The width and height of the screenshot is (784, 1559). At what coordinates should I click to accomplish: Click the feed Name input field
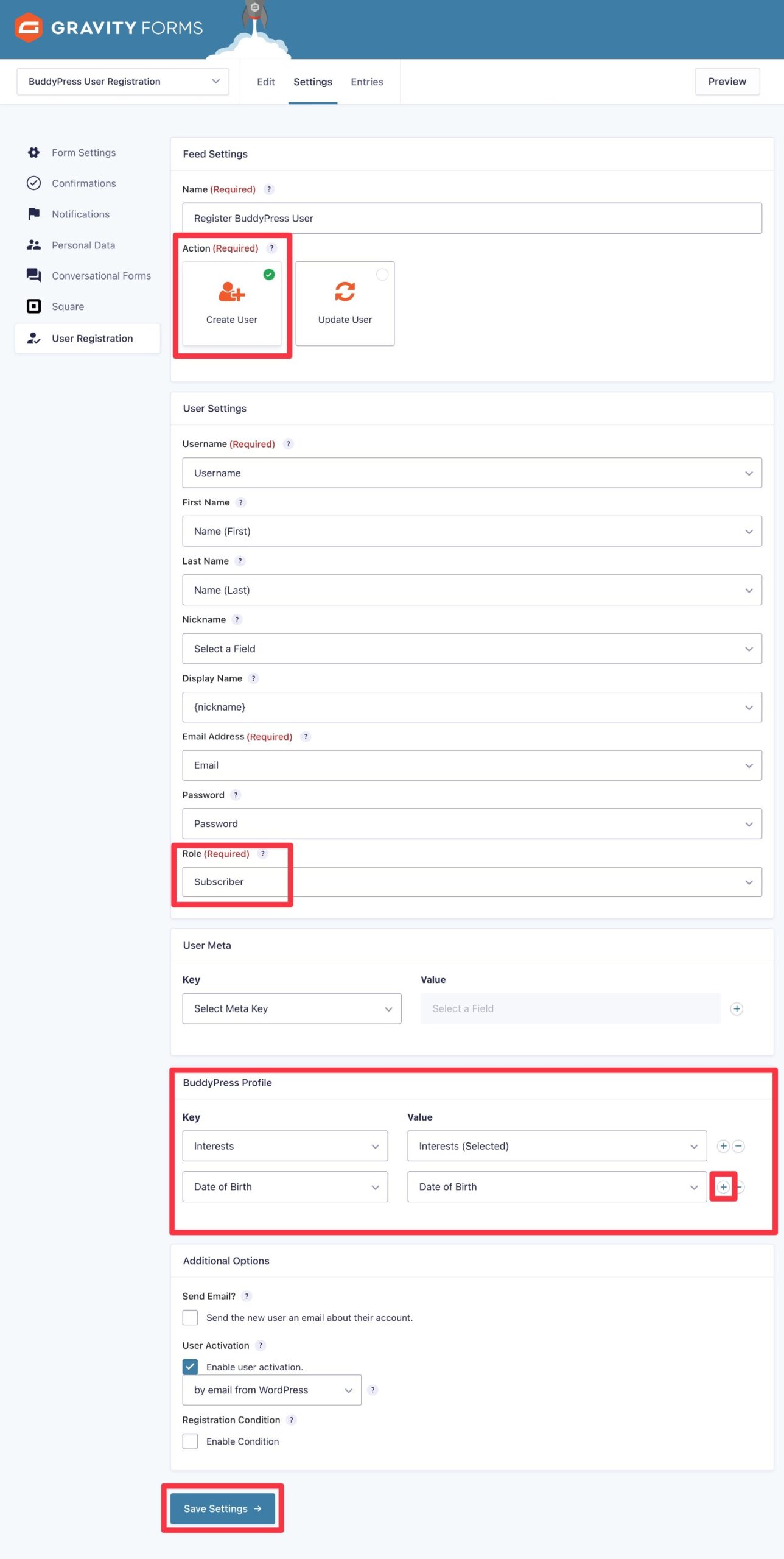point(472,219)
